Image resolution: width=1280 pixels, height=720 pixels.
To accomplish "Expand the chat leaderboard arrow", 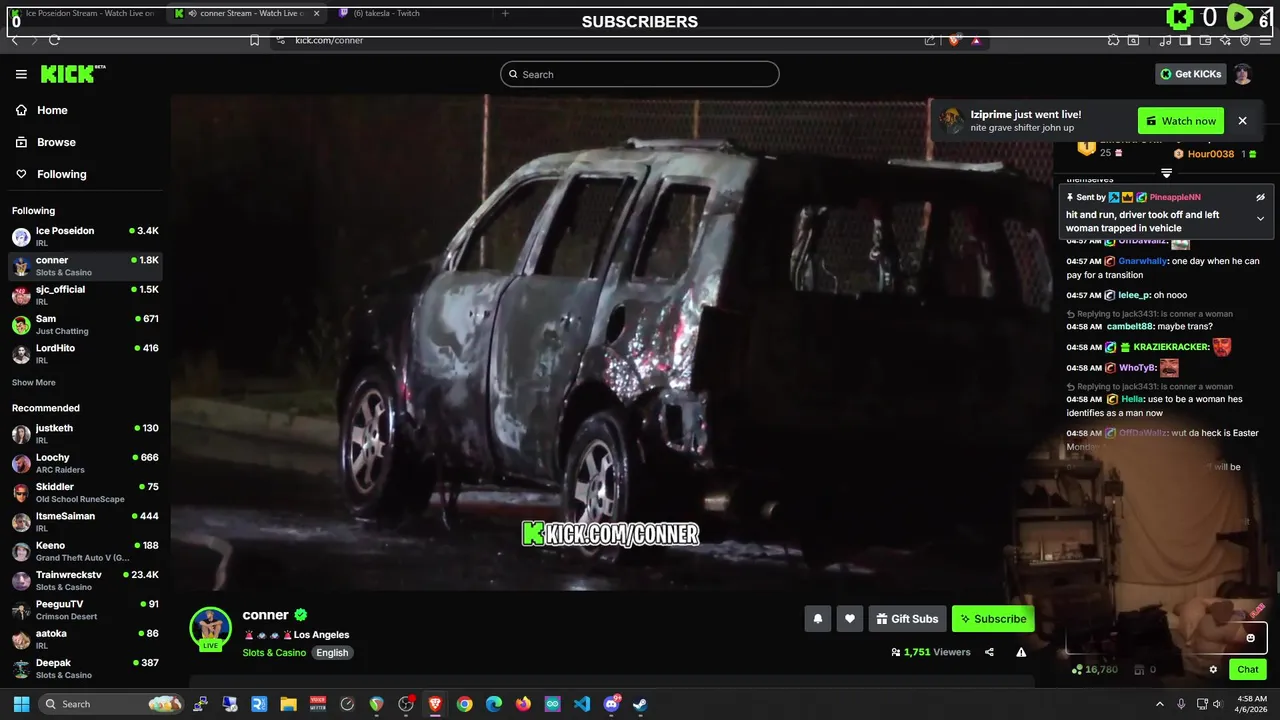I will (1166, 173).
